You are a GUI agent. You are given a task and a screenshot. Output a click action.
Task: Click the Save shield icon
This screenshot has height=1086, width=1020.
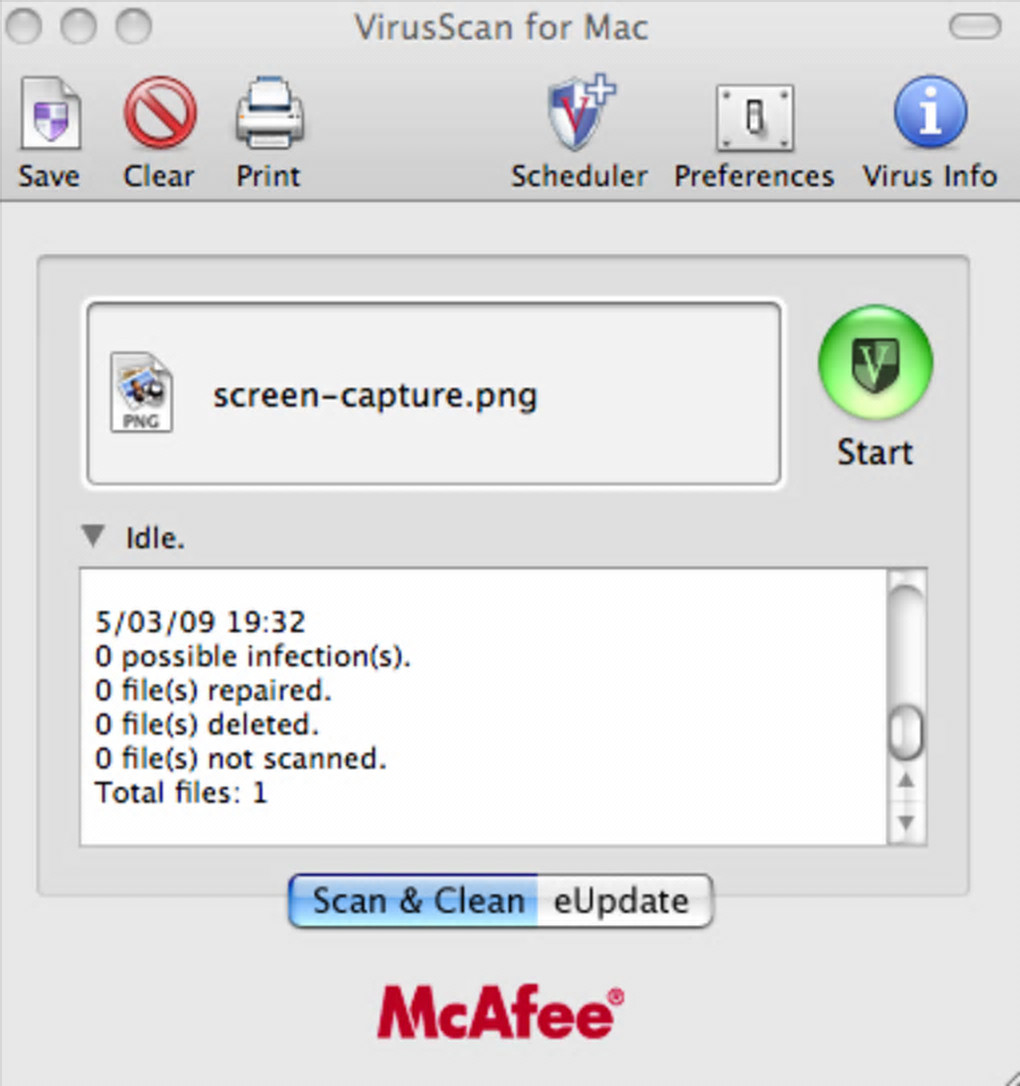click(50, 116)
